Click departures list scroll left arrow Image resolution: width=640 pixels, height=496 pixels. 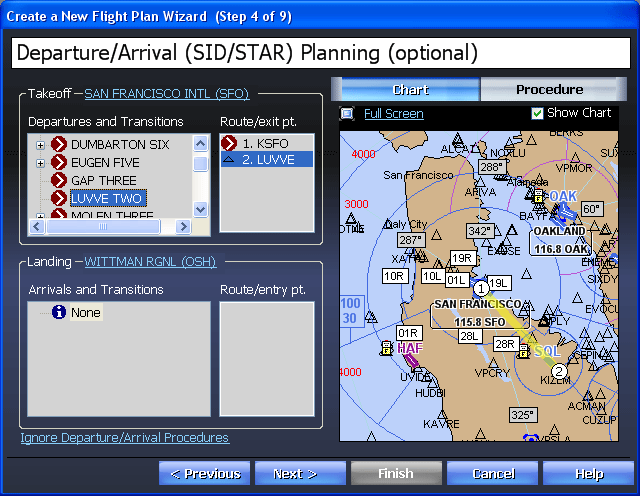point(37,226)
